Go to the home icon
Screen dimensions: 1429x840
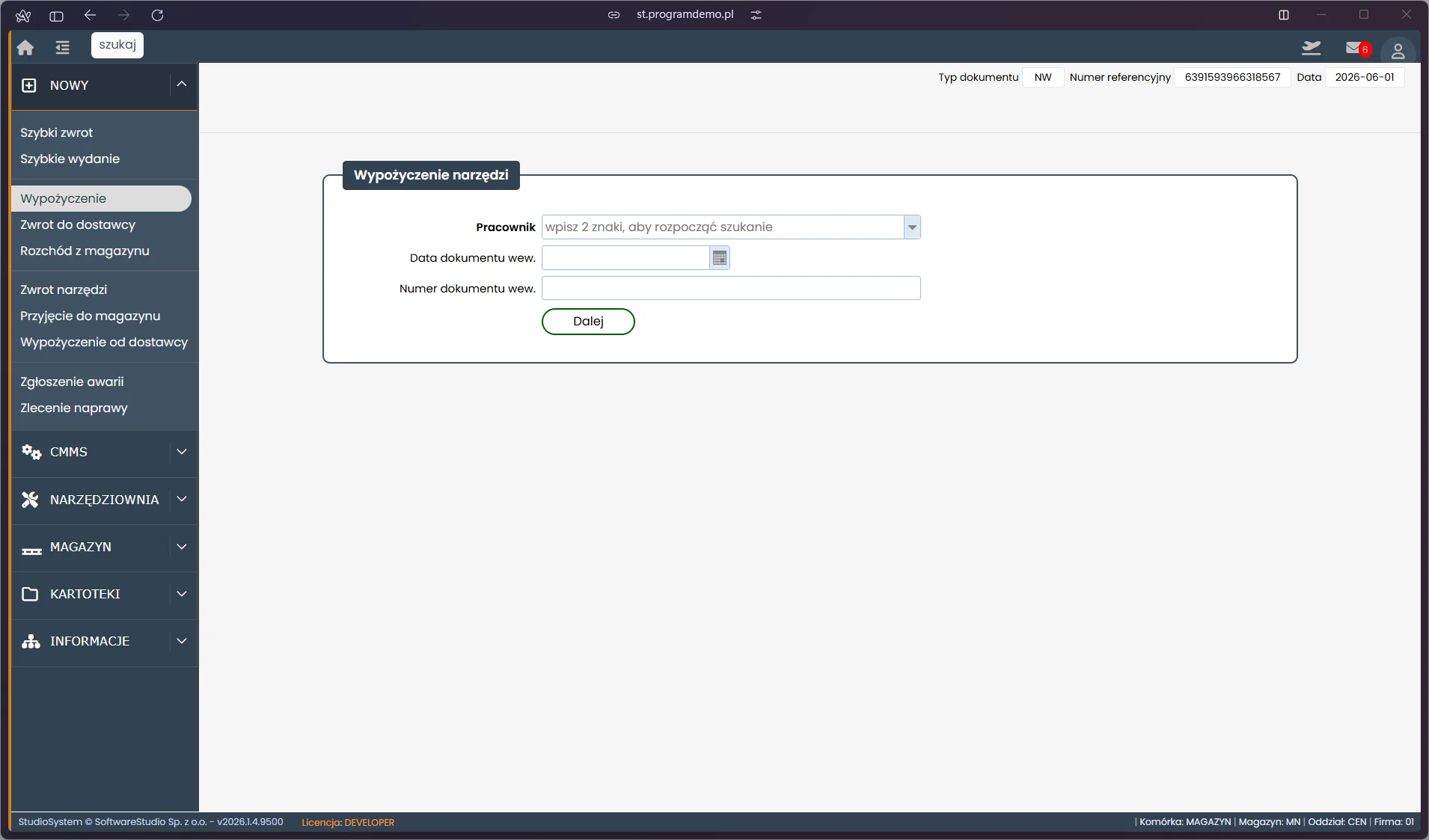25,48
